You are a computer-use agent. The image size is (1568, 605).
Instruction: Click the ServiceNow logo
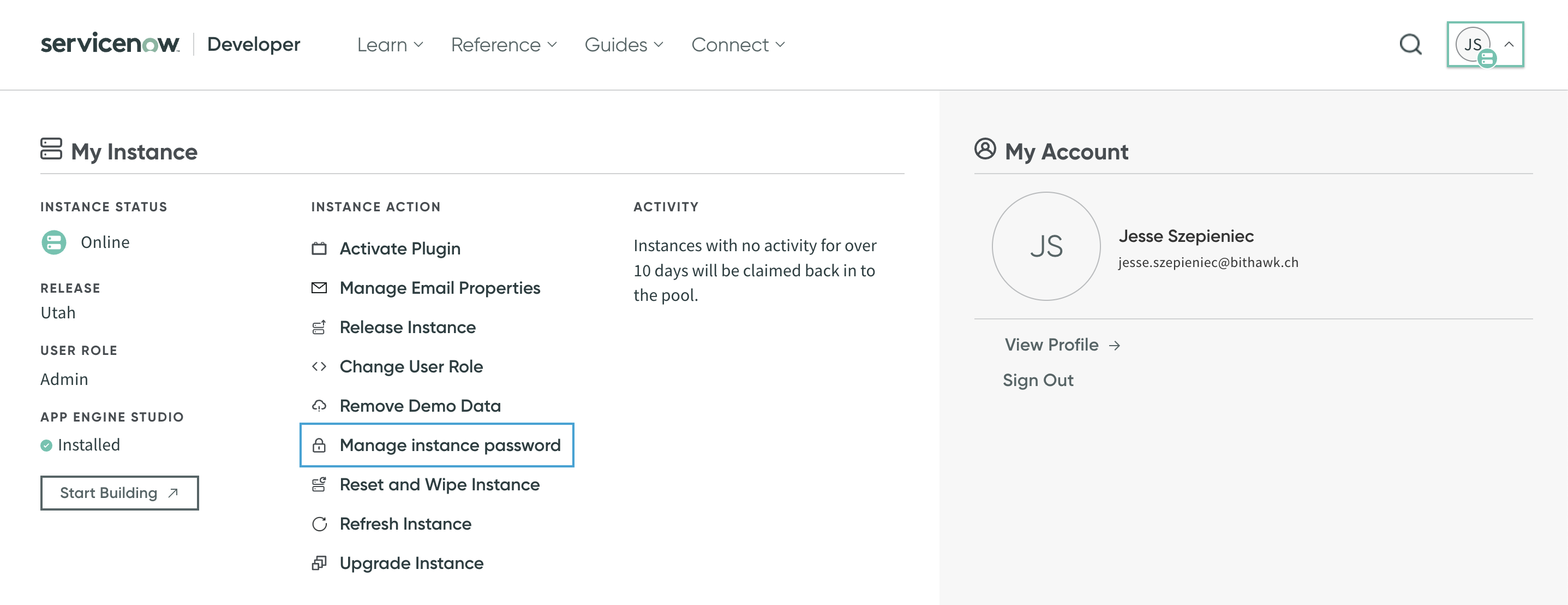pyautogui.click(x=110, y=44)
